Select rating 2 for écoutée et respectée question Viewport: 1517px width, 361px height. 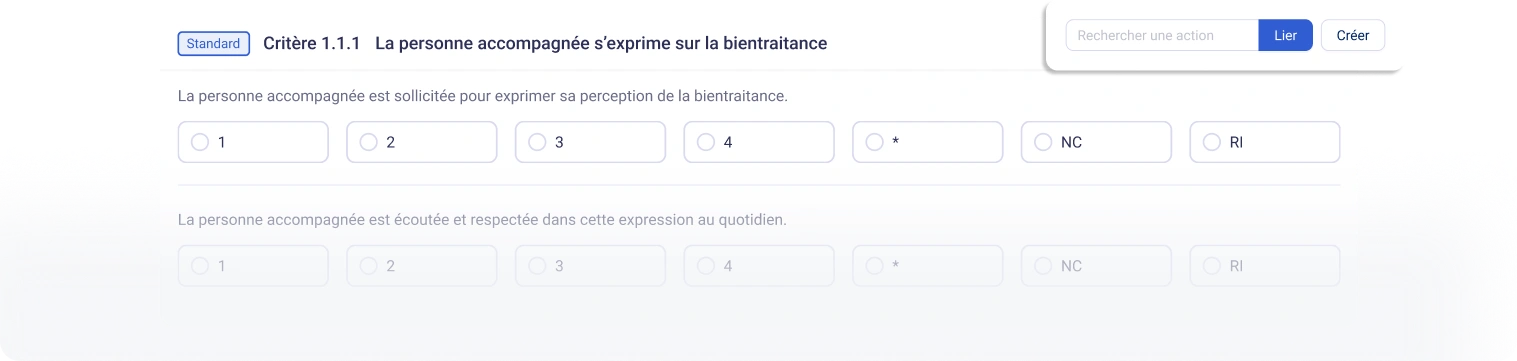click(421, 266)
